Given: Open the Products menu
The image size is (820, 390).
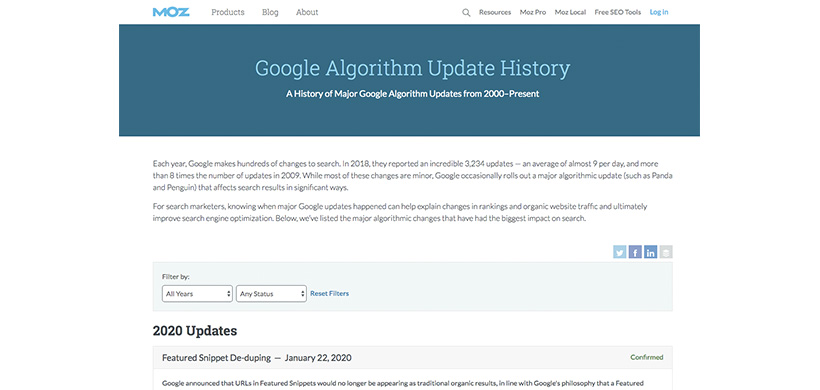Looking at the screenshot, I should (227, 12).
